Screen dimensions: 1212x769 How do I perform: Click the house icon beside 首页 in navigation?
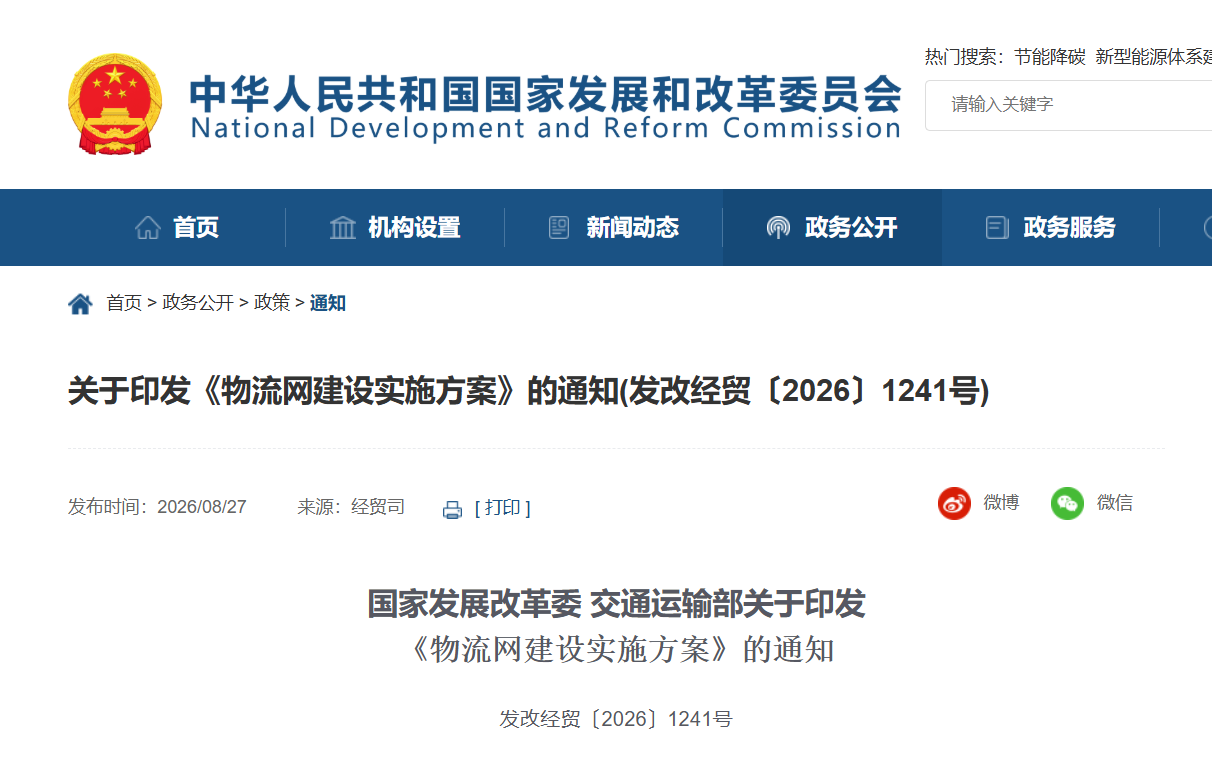(x=148, y=228)
